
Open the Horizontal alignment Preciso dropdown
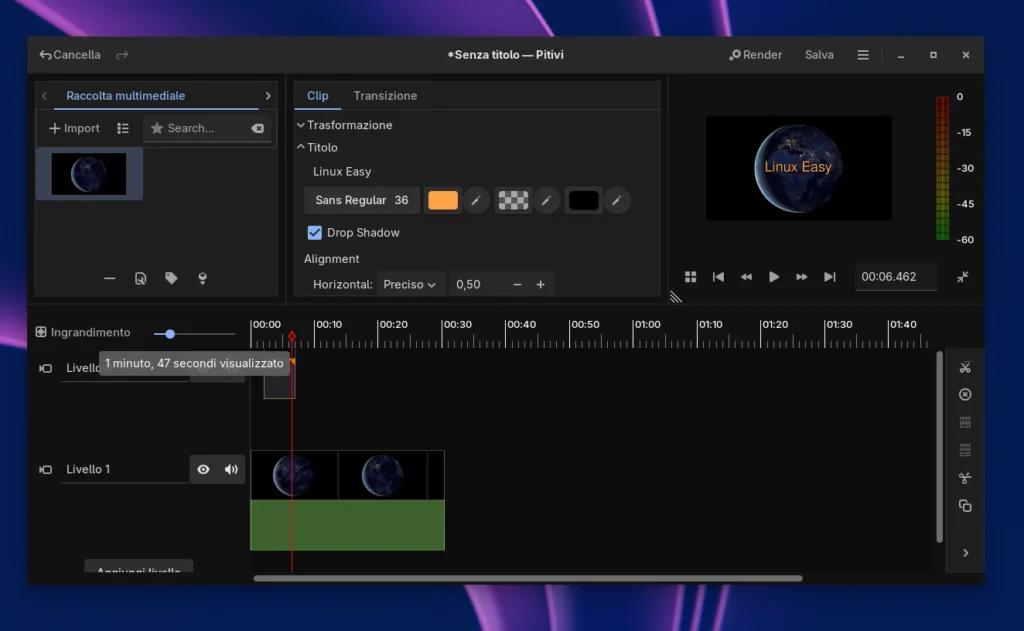pyautogui.click(x=410, y=285)
